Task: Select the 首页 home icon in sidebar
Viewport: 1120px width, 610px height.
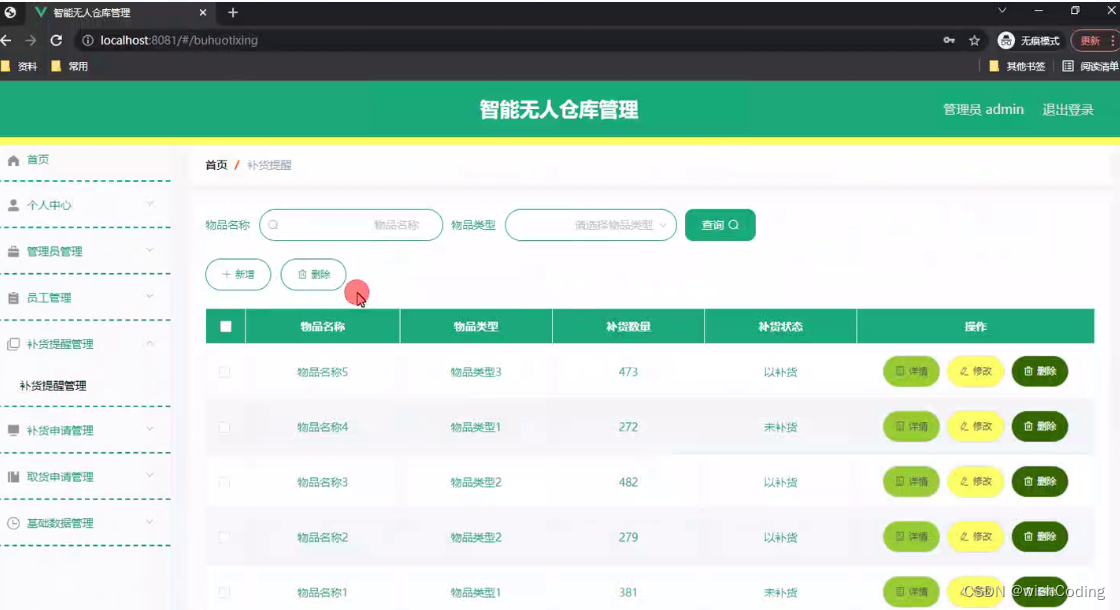Action: pos(13,159)
